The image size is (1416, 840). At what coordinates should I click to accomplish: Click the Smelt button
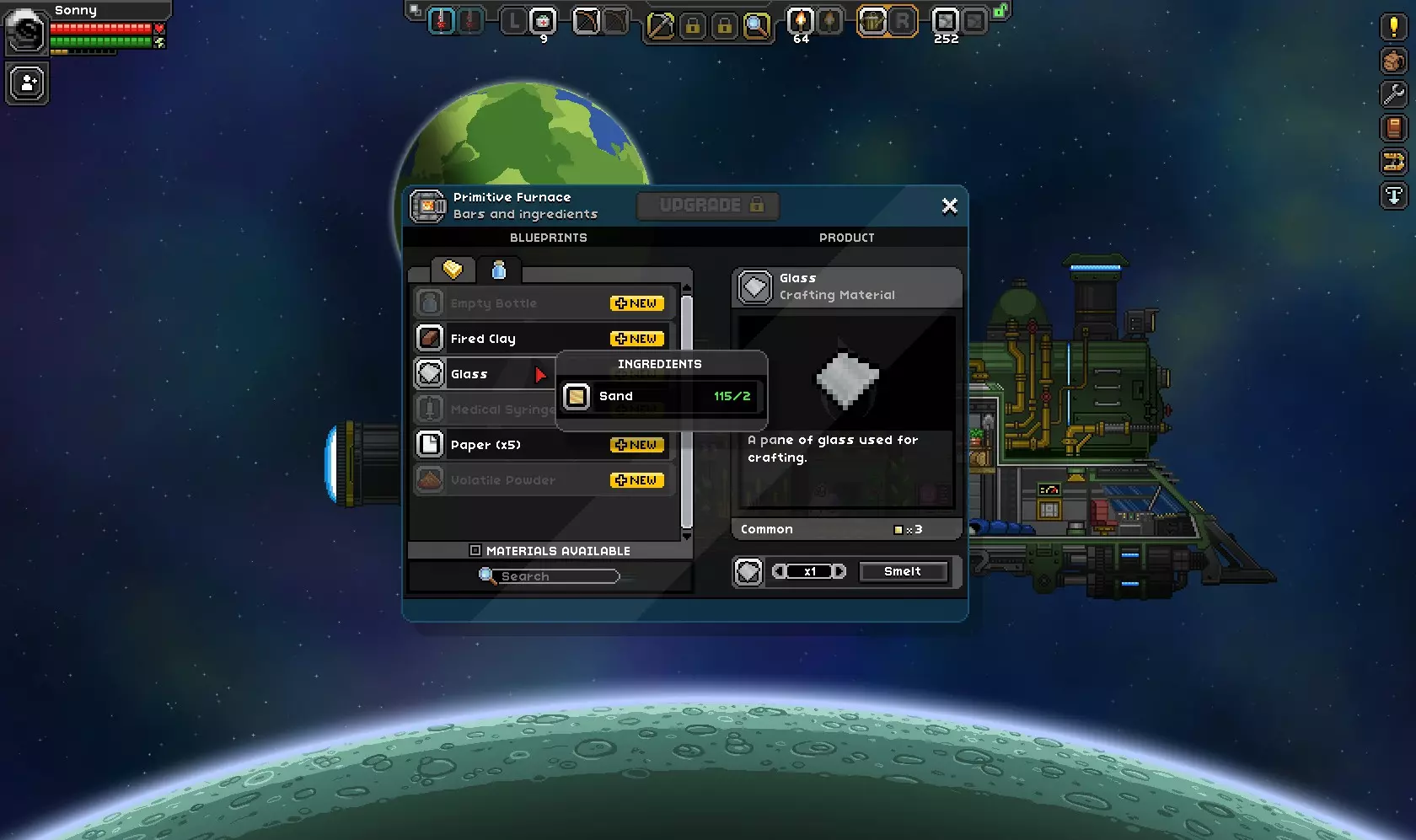[x=903, y=571]
